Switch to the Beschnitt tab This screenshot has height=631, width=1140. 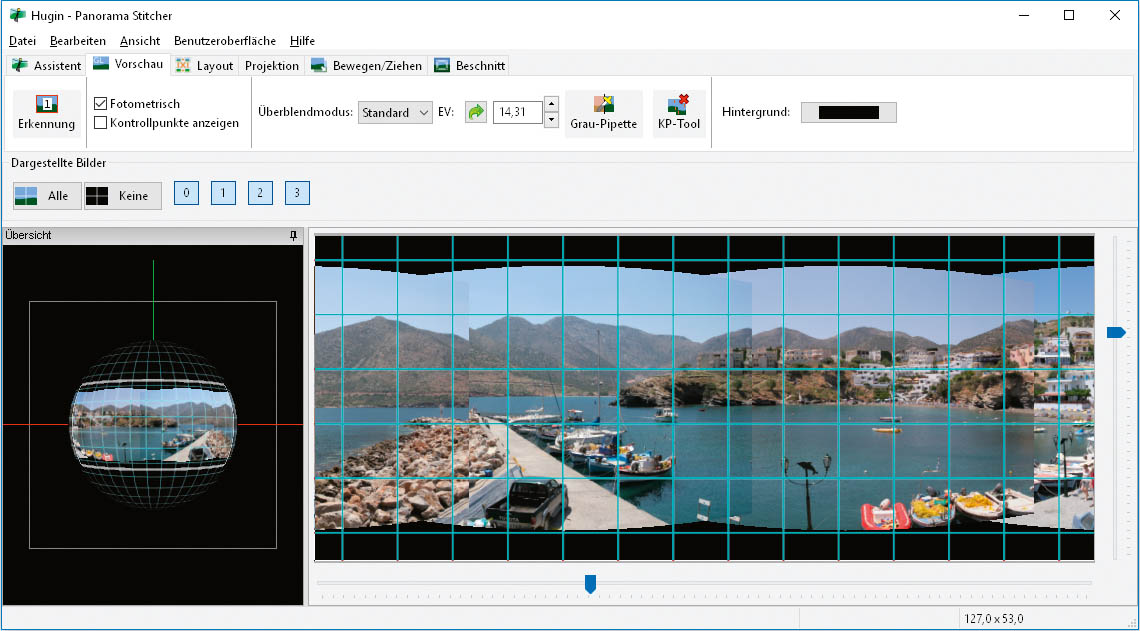tap(469, 66)
